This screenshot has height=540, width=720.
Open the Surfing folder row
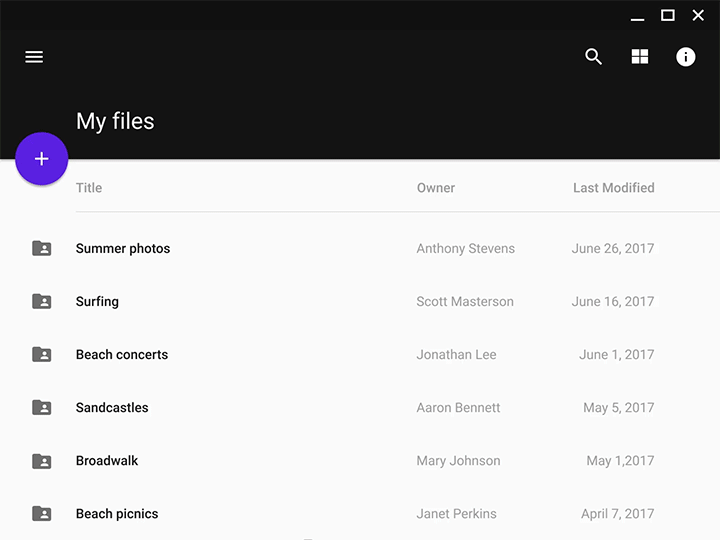tap(97, 302)
